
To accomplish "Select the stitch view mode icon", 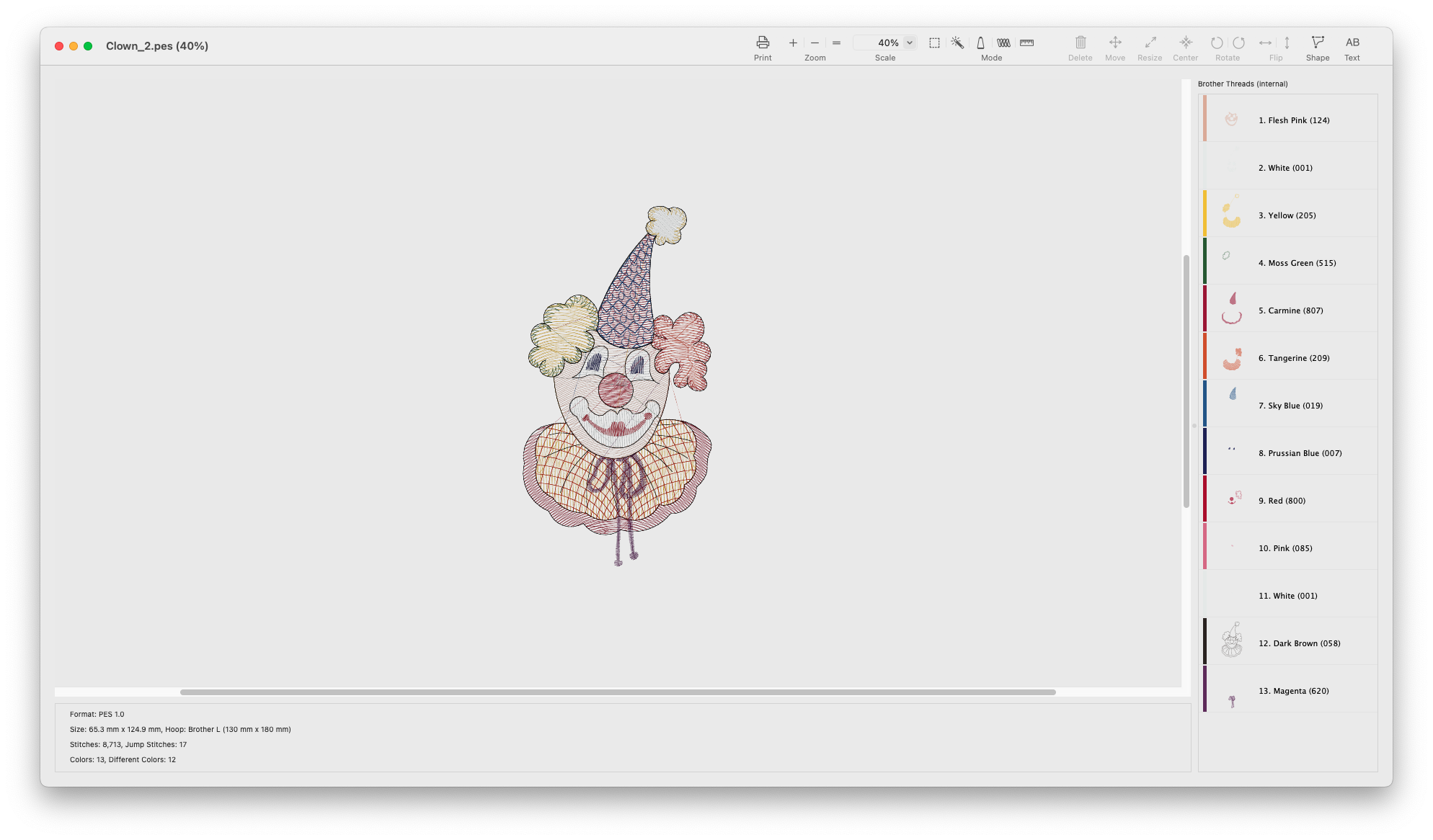I will [x=1003, y=43].
